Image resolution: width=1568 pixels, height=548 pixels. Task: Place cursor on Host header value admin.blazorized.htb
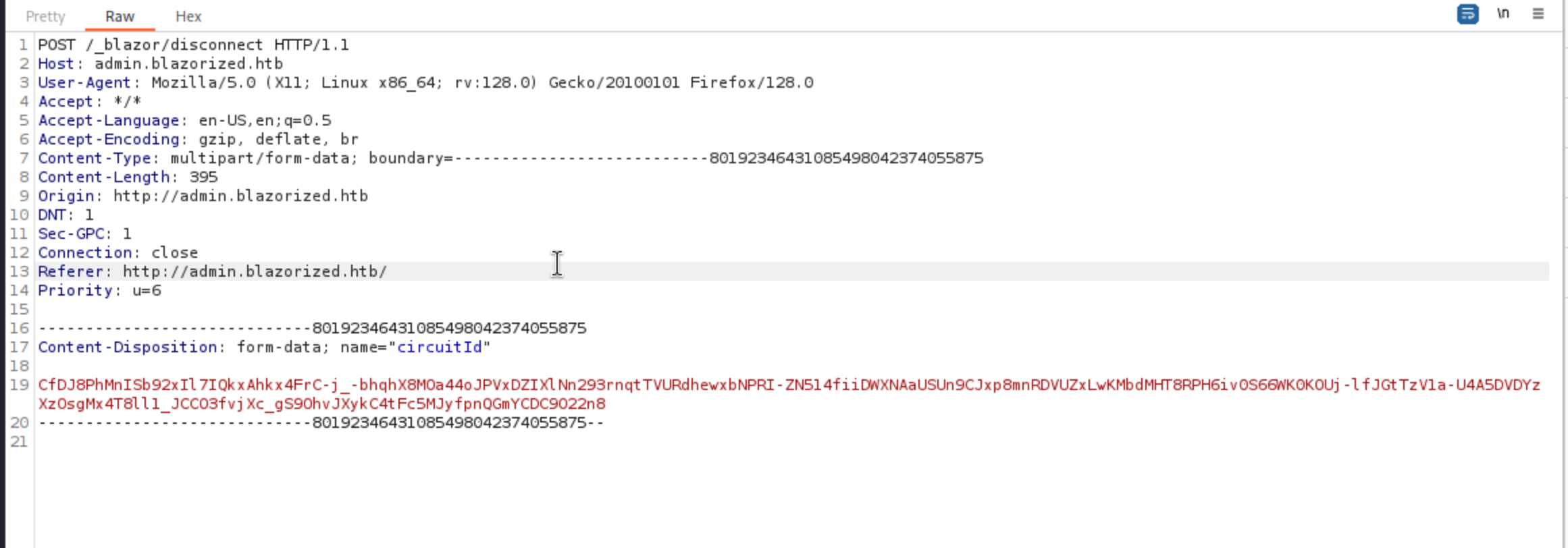[188, 63]
